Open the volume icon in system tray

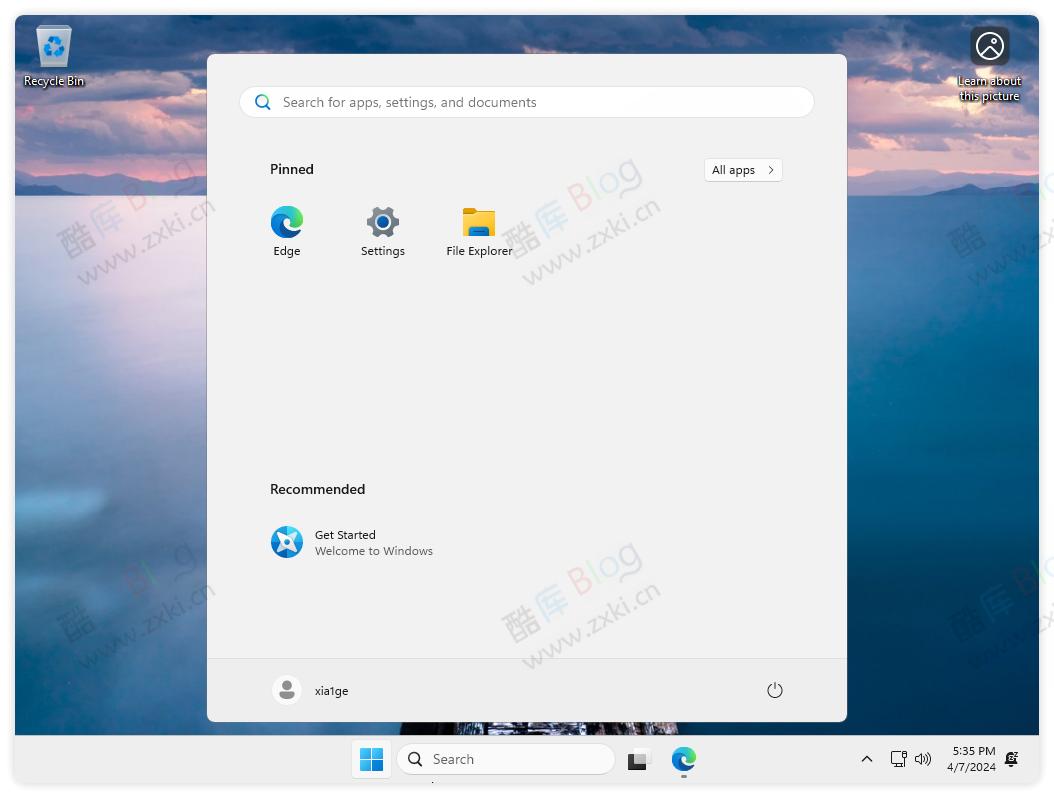[x=922, y=759]
